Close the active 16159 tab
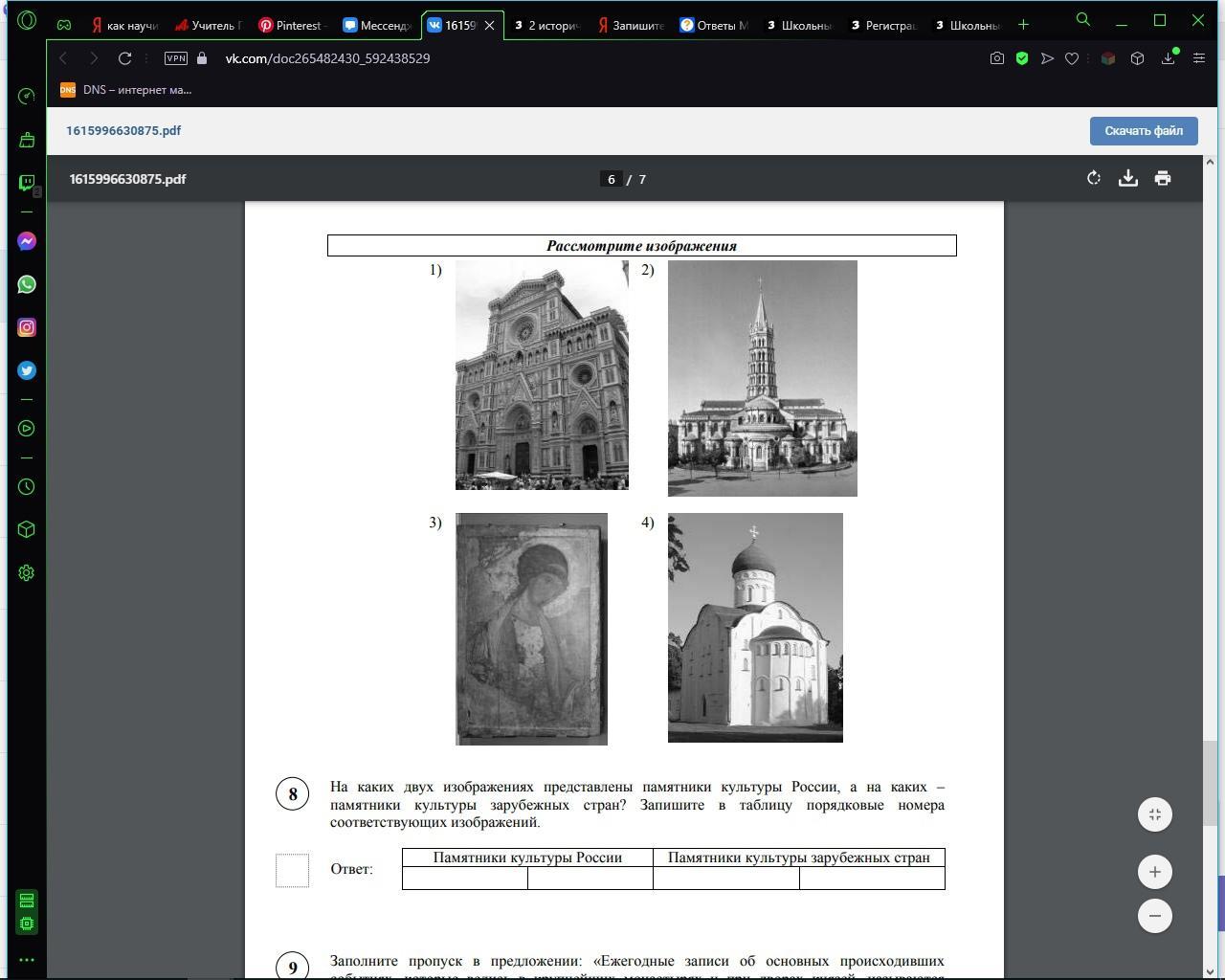1225x980 pixels. 489,25
